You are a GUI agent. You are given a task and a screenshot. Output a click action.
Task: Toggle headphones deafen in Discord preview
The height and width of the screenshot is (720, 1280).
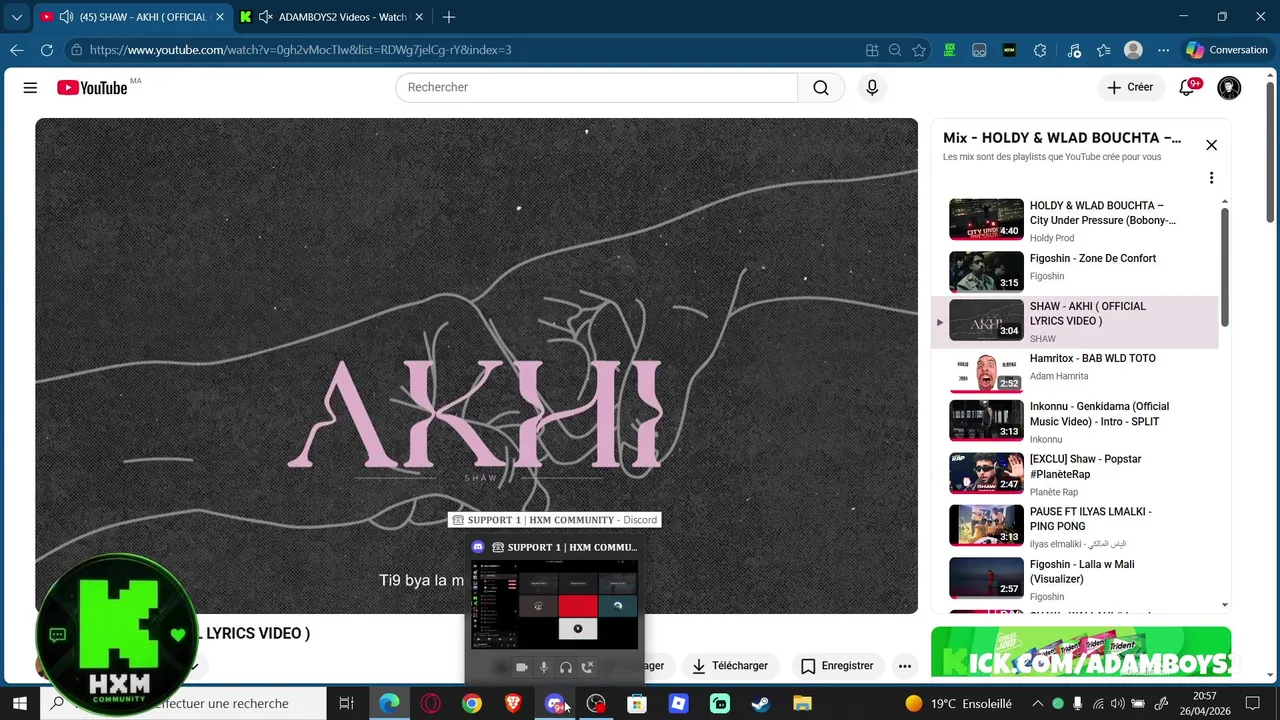click(x=566, y=667)
